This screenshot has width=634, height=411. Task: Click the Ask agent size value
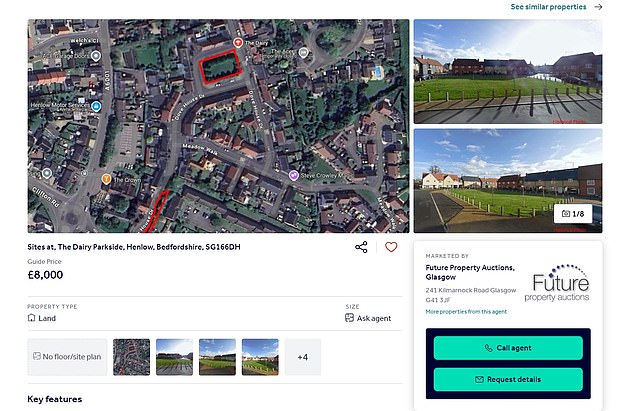click(374, 318)
